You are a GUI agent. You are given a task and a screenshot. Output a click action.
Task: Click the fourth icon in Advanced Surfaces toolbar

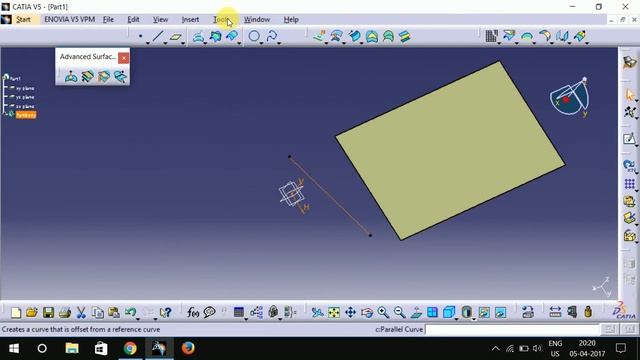pos(120,76)
